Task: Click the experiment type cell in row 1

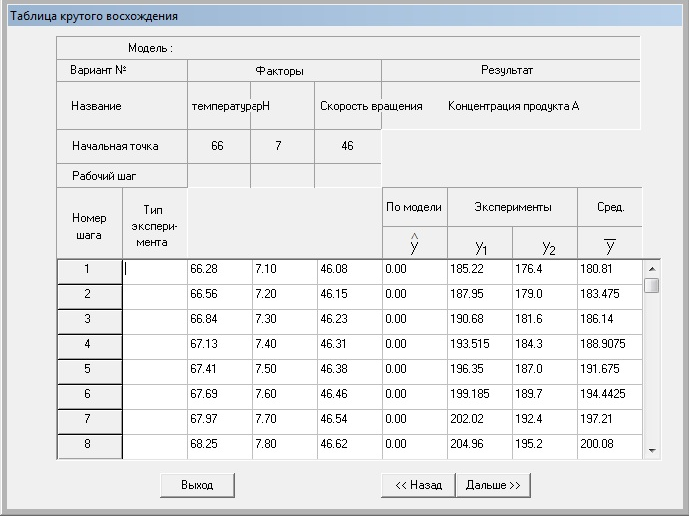Action: click(155, 272)
